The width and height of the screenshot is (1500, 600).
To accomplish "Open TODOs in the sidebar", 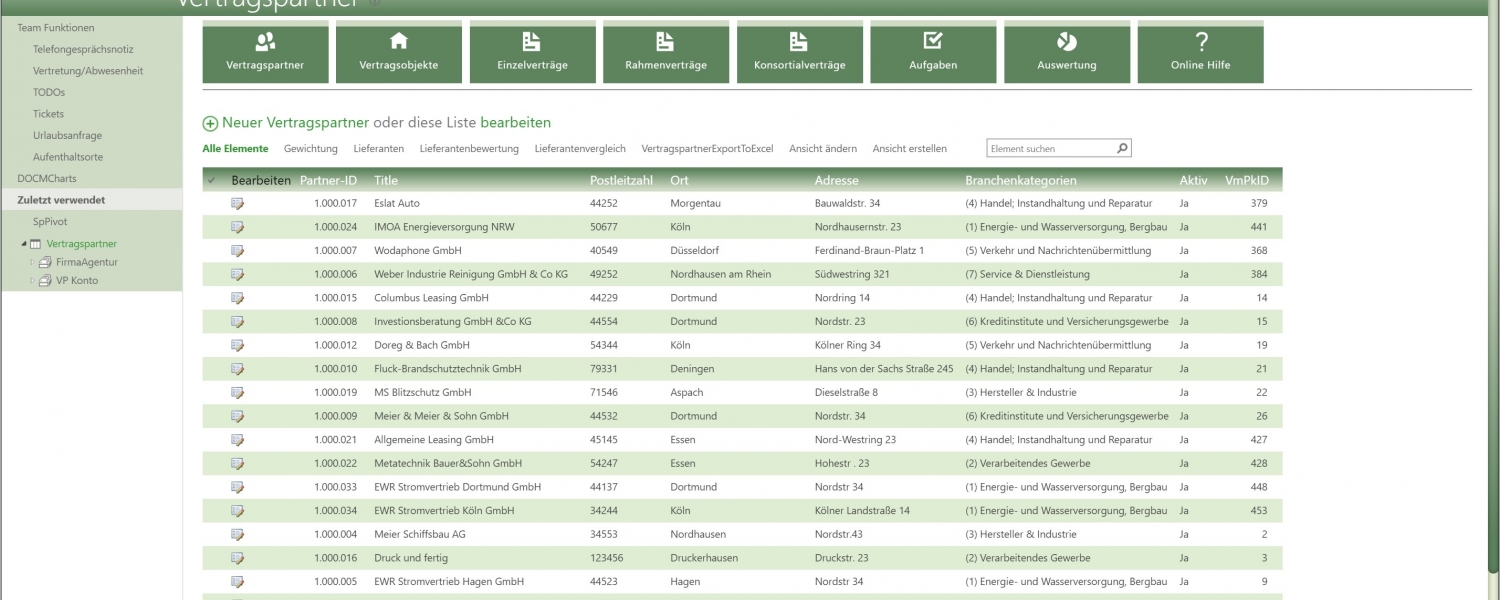I will pos(49,92).
